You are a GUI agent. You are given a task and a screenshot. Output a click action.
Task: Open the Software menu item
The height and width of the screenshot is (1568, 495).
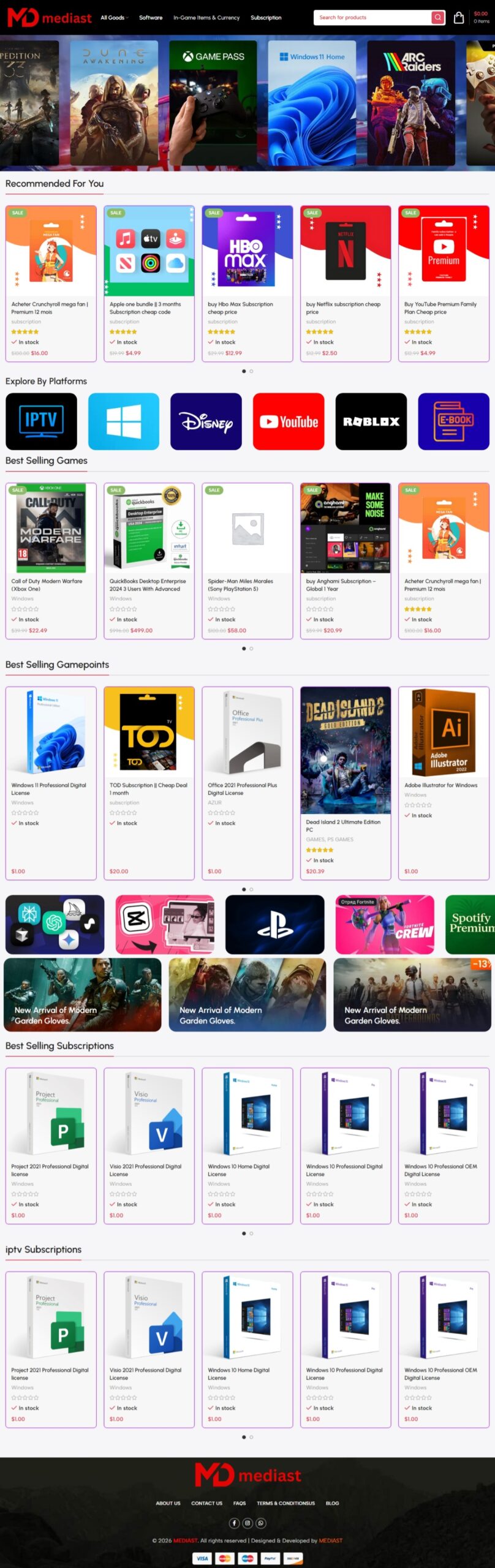(151, 18)
